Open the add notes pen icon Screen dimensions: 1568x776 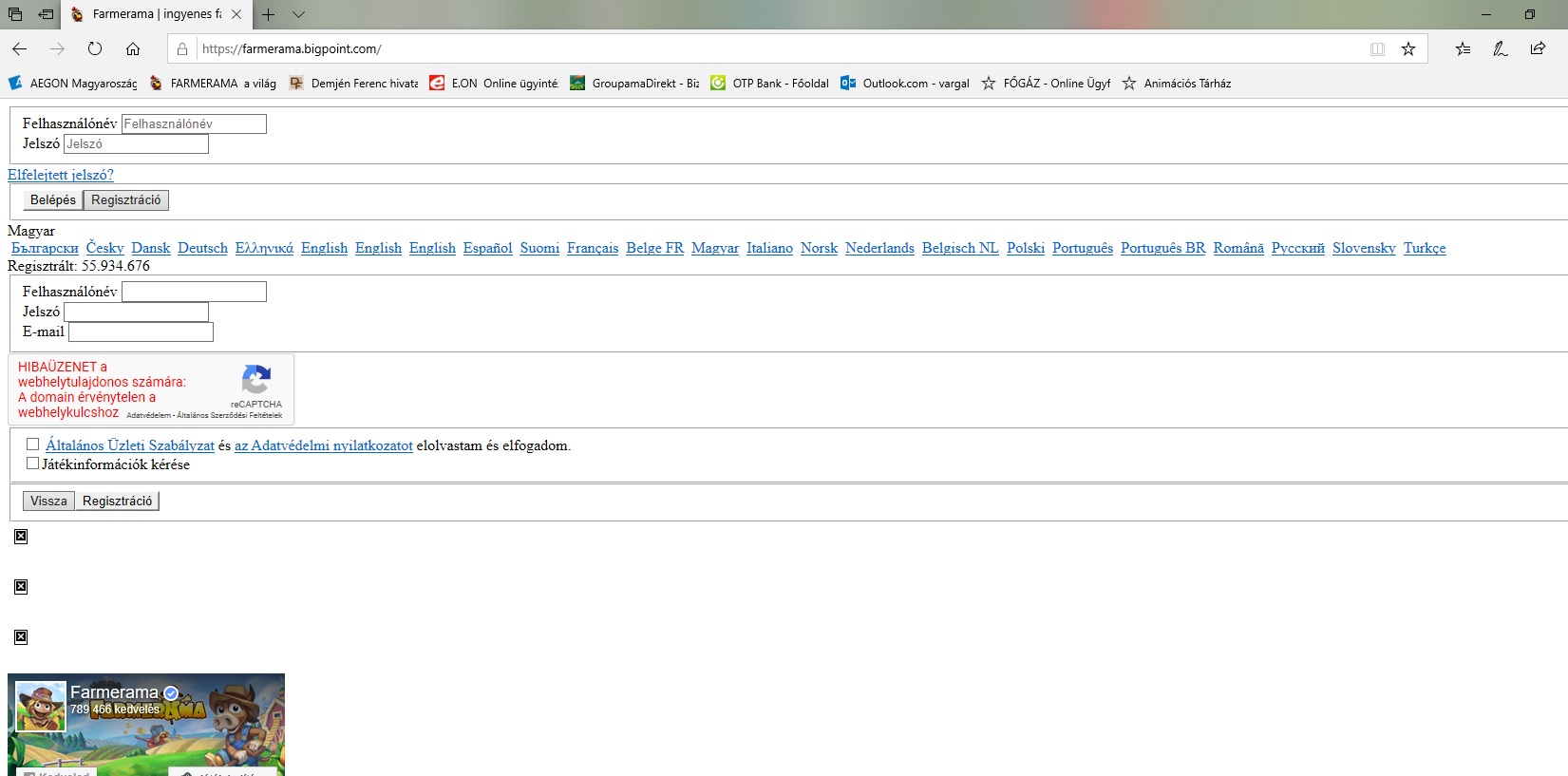click(x=1501, y=48)
